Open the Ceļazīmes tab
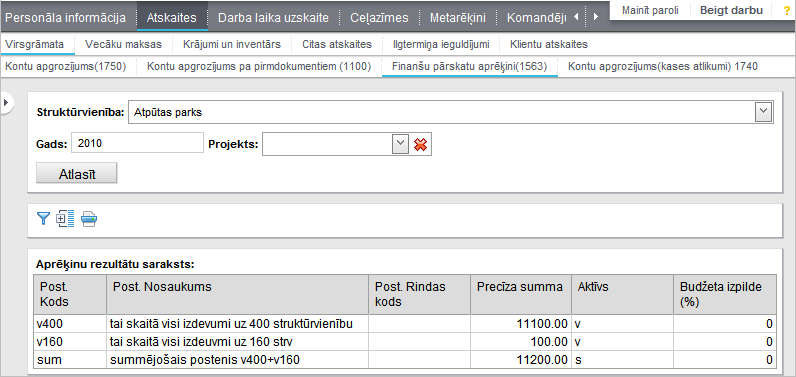 click(379, 18)
